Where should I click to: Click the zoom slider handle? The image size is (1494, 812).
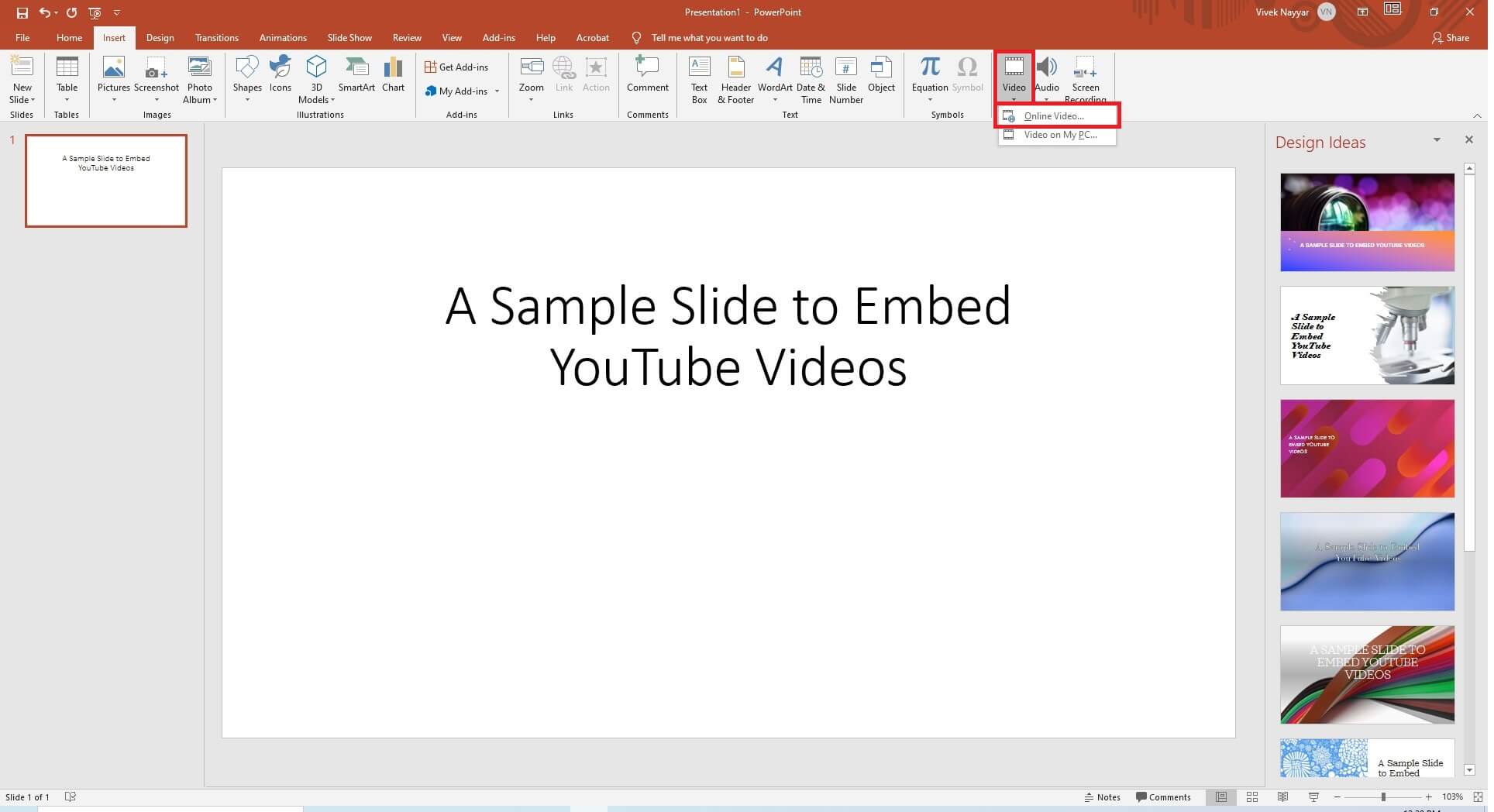pyautogui.click(x=1383, y=797)
